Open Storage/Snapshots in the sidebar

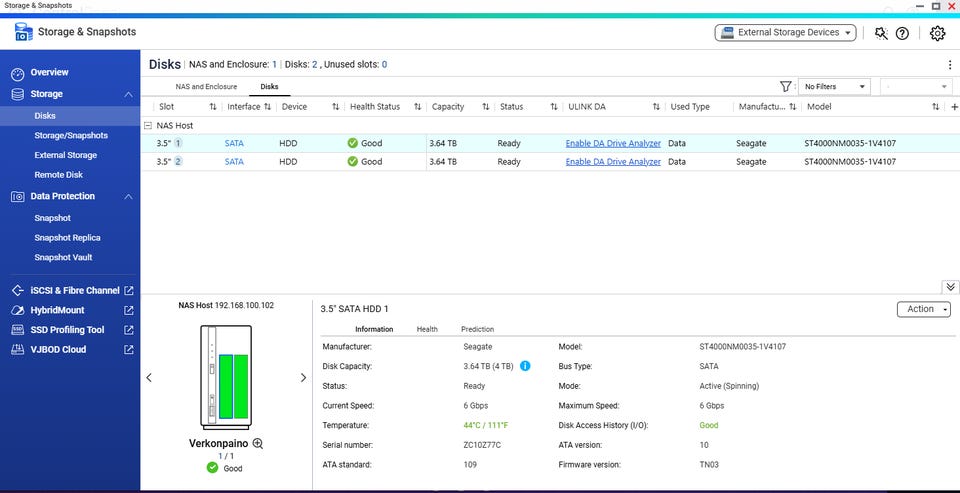(71, 135)
